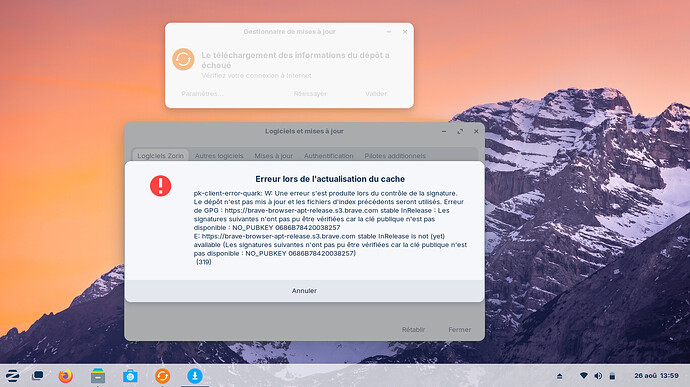Screen dimensions: 690x387
Task: Open the clock showing 26 aoû 13:59
Action: pos(656,376)
